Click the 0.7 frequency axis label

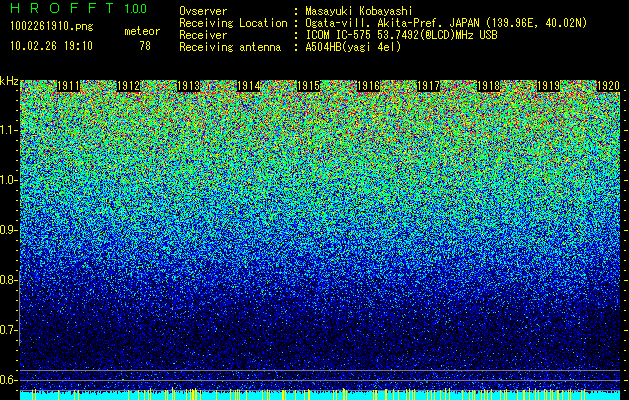click(9, 330)
